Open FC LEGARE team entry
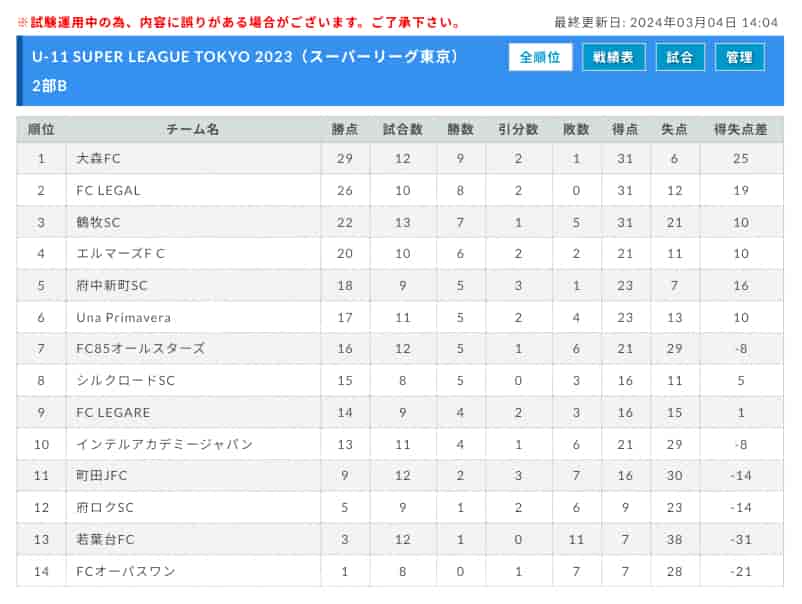Viewport: 802px width, 604px height. pos(113,413)
